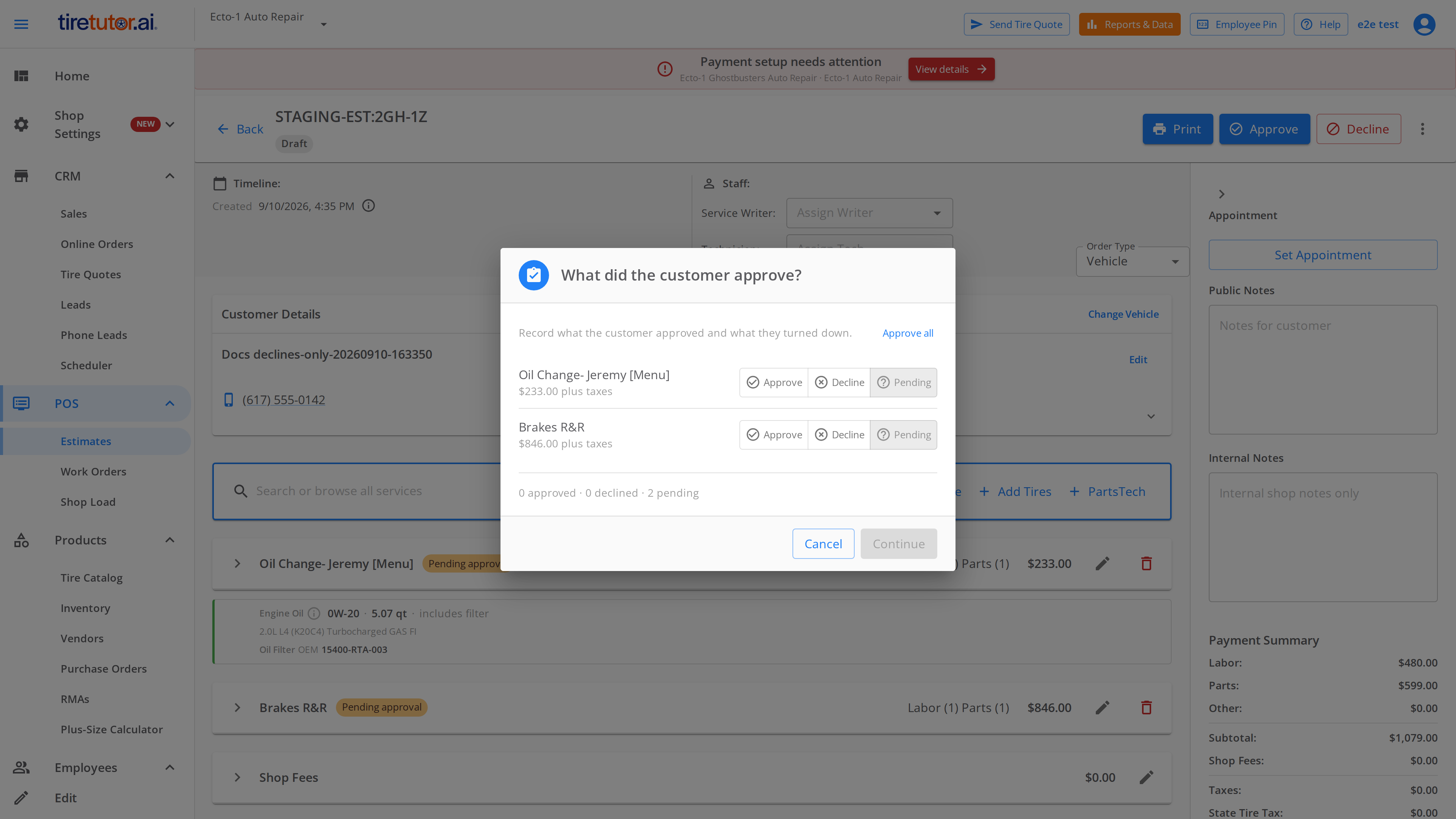1456x819 pixels.
Task: Edit the Brakes R&R service pencil icon
Action: pos(1102,708)
